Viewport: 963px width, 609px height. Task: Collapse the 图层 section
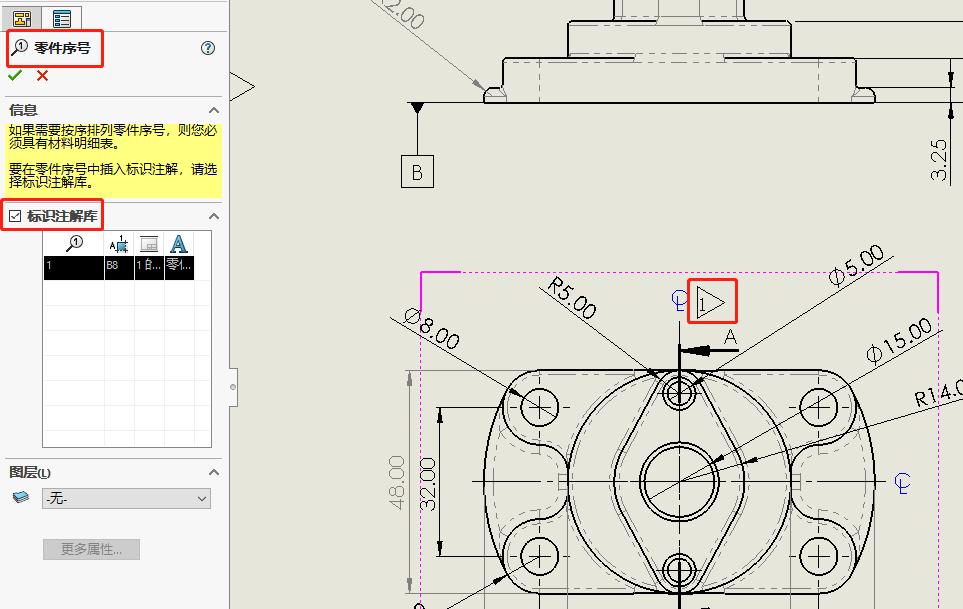click(214, 472)
